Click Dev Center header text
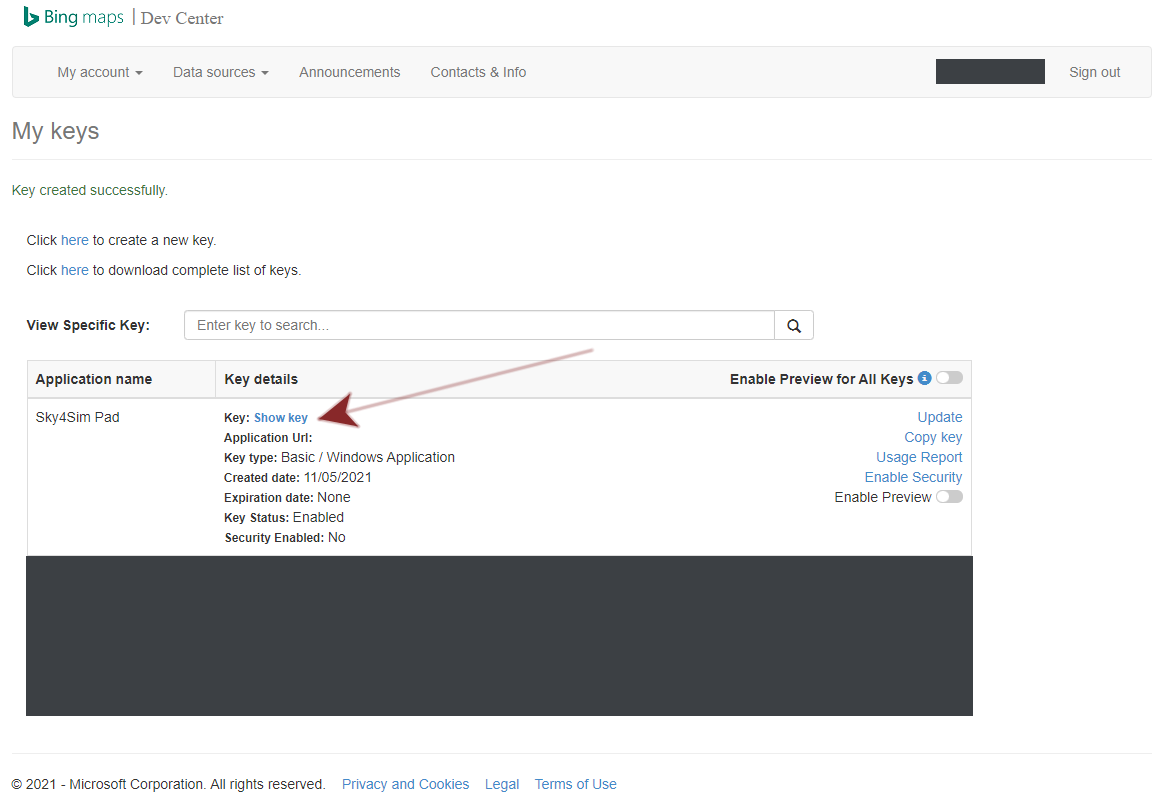1165x800 pixels. (182, 19)
